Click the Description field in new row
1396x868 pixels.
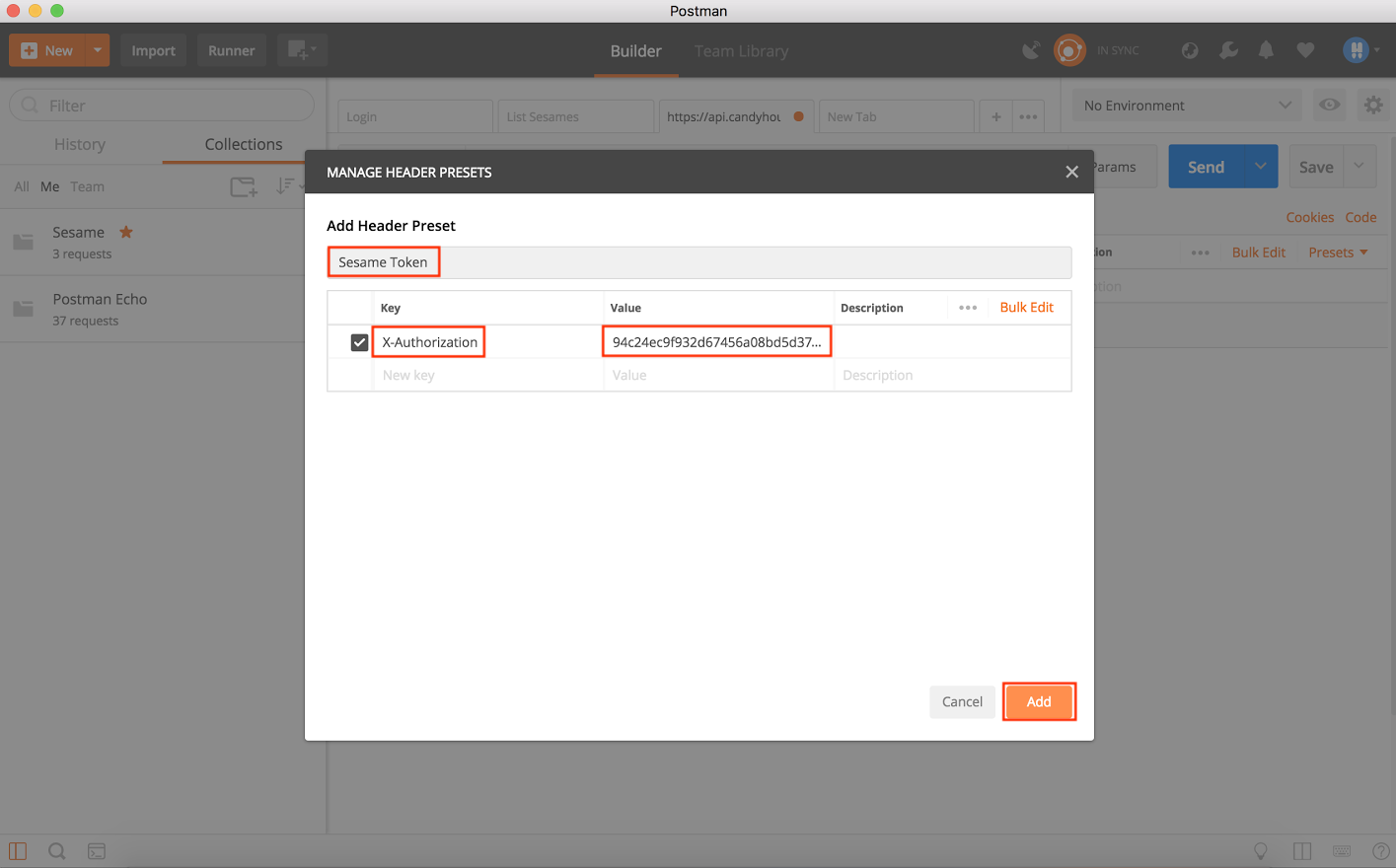(952, 375)
